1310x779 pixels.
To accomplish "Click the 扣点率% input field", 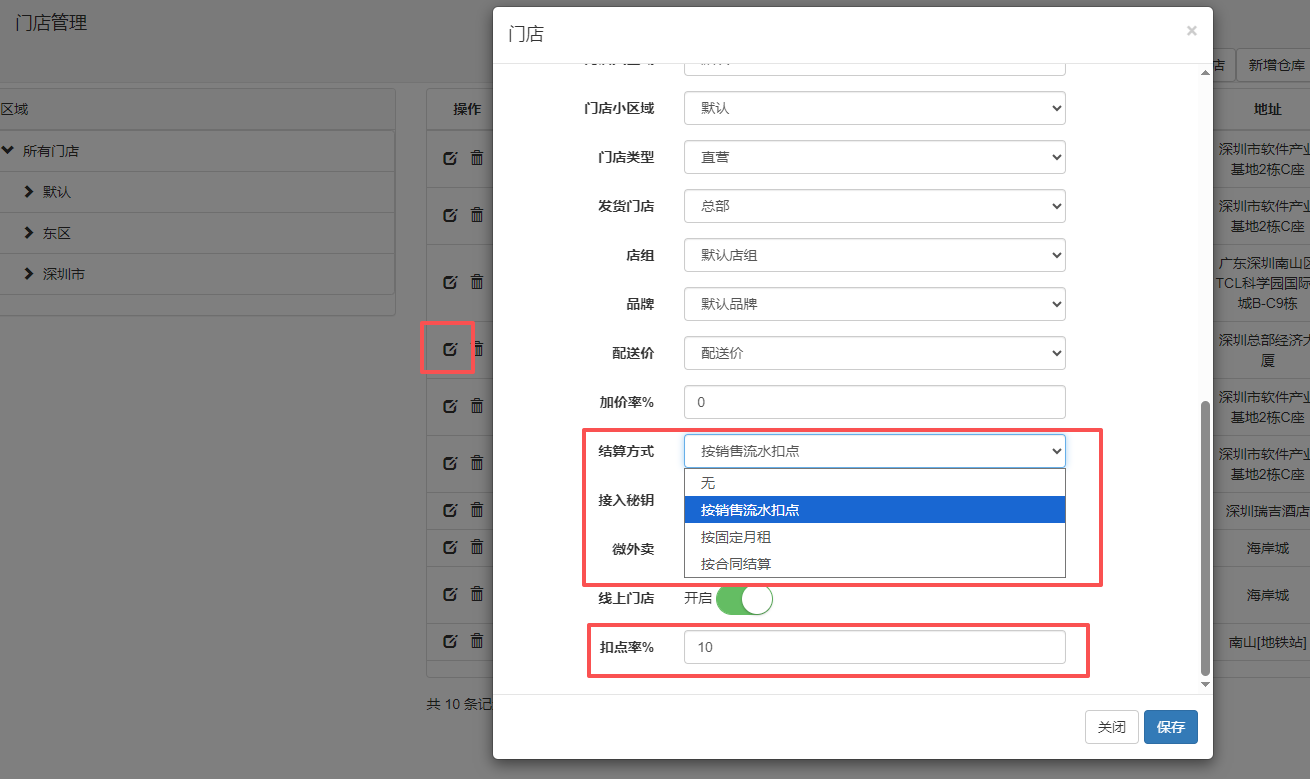I will point(874,647).
